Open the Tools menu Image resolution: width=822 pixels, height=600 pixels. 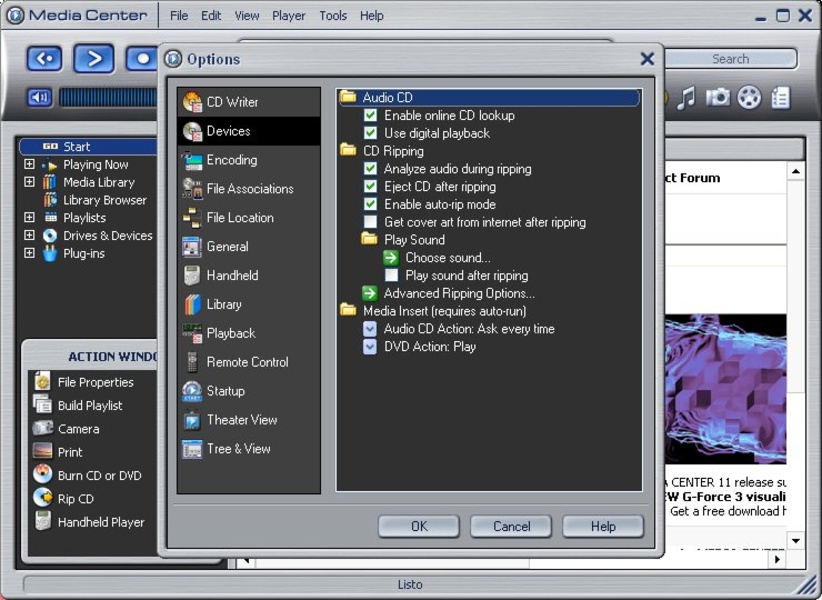pyautogui.click(x=333, y=16)
